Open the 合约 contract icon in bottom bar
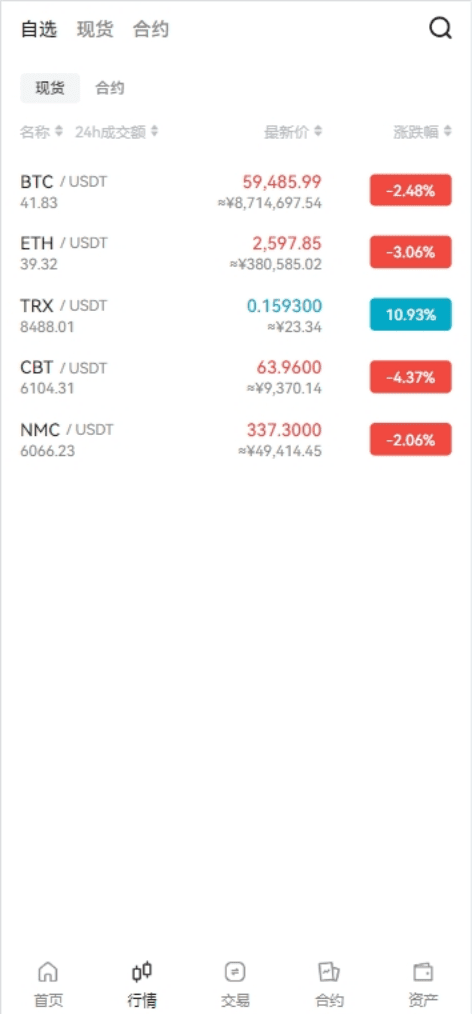472x1015 pixels. point(329,972)
